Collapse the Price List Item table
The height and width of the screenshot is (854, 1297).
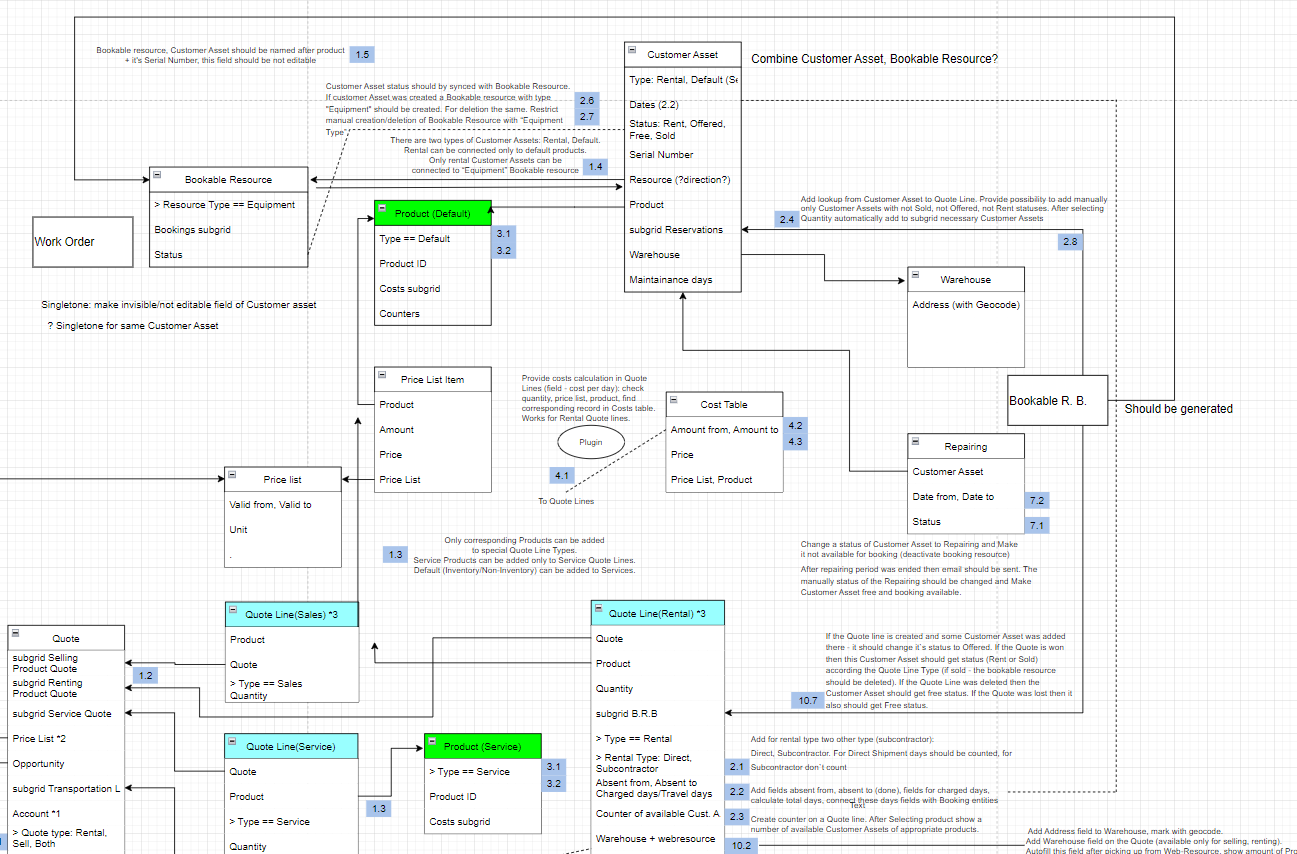382,374
